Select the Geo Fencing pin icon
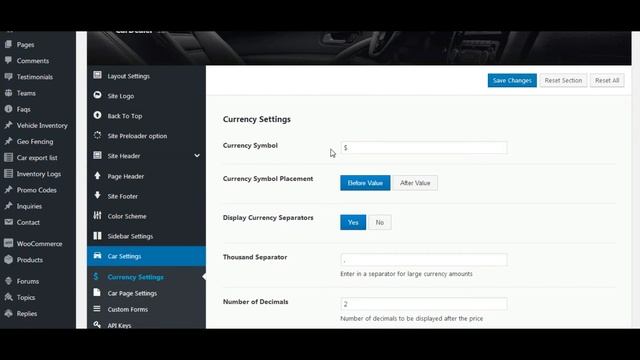This screenshot has height=360, width=640. tap(8, 141)
